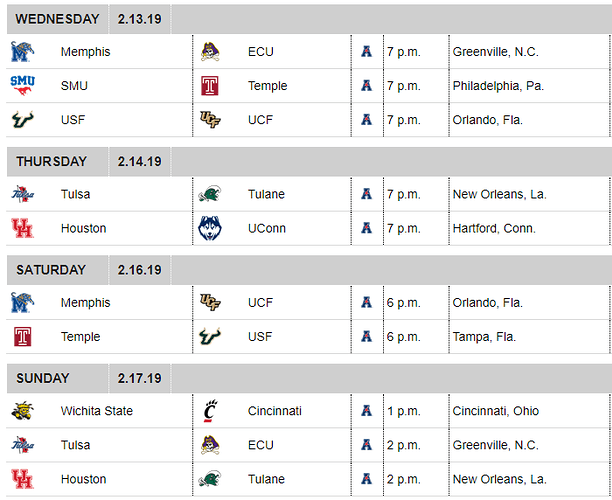
Task: Click the UConn husky logo
Action: (210, 228)
